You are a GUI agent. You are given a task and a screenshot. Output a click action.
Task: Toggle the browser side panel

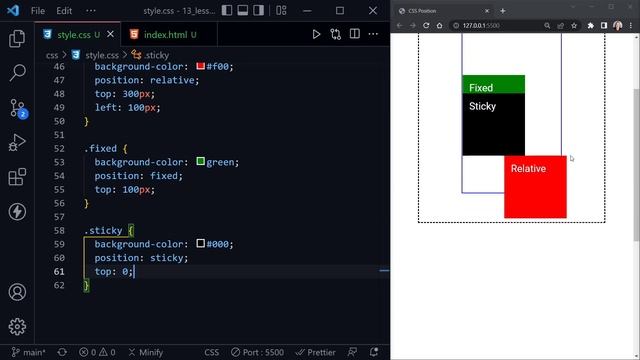coord(604,26)
